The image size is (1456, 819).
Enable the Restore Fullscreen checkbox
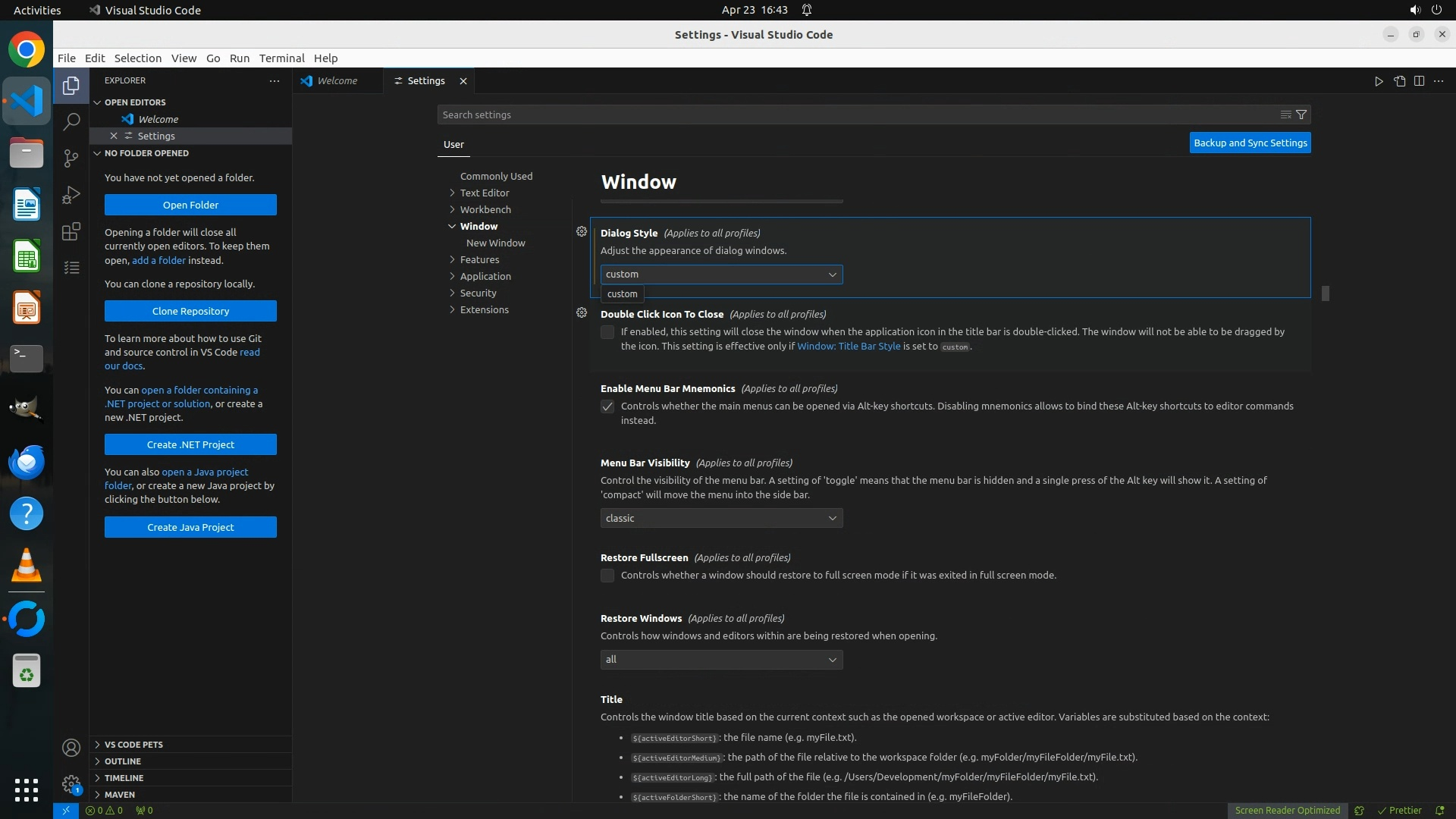pos(607,576)
